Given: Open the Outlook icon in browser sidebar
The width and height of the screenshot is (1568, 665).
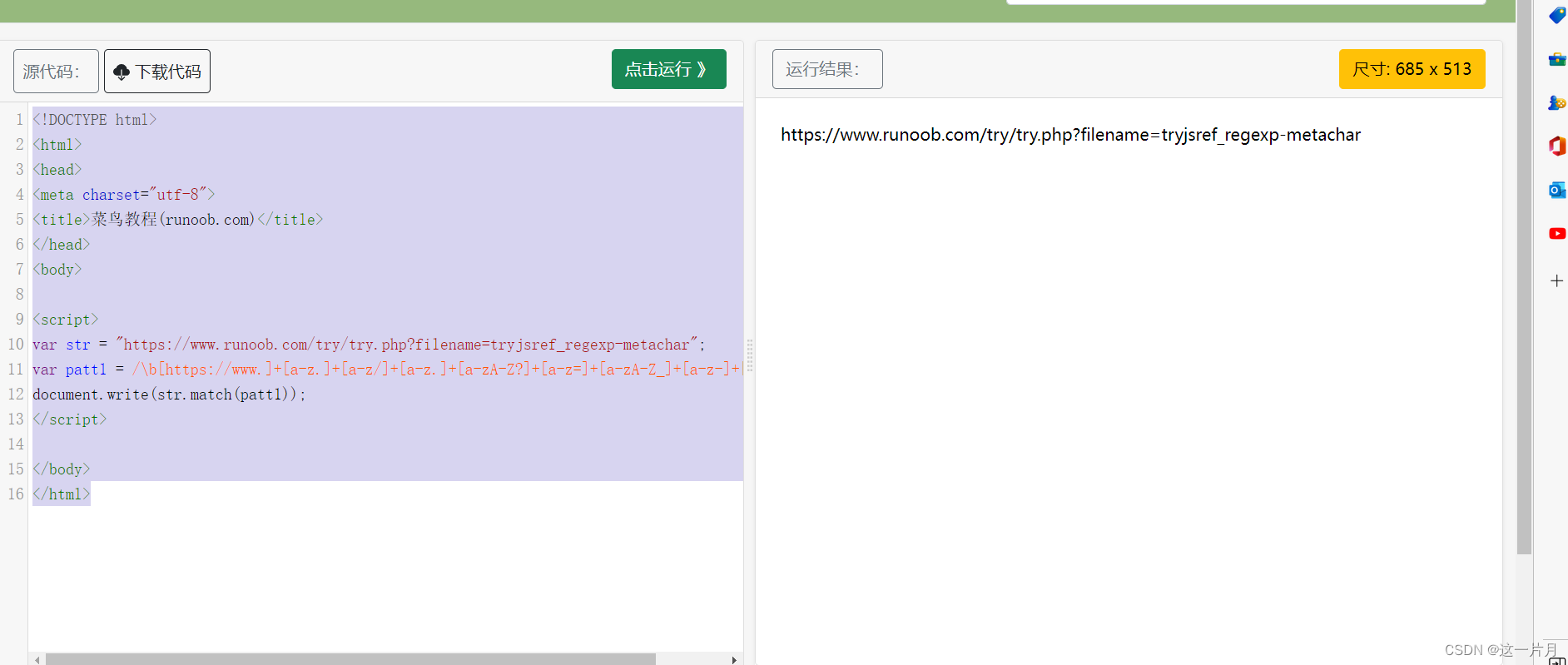Looking at the screenshot, I should point(1557,191).
